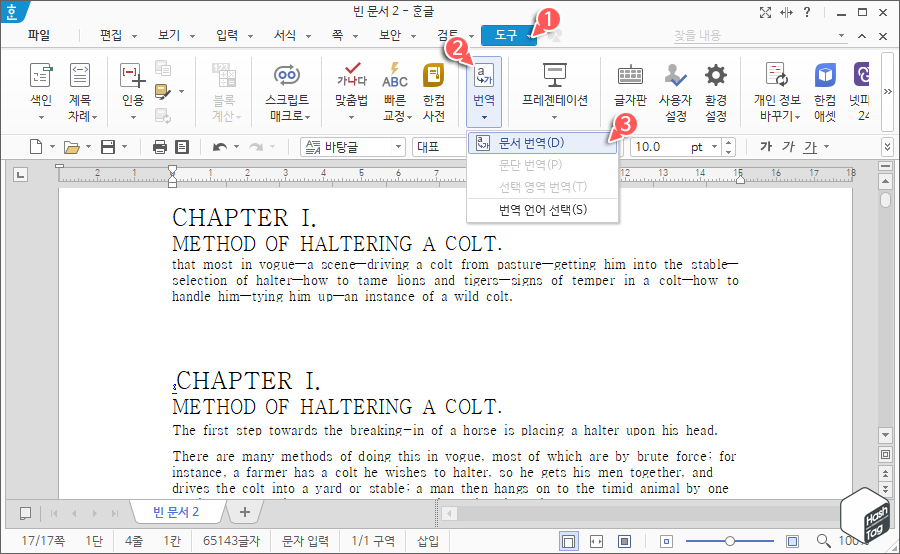Image resolution: width=900 pixels, height=554 pixels.
Task: Add new document tab with plus
Action: click(x=245, y=512)
